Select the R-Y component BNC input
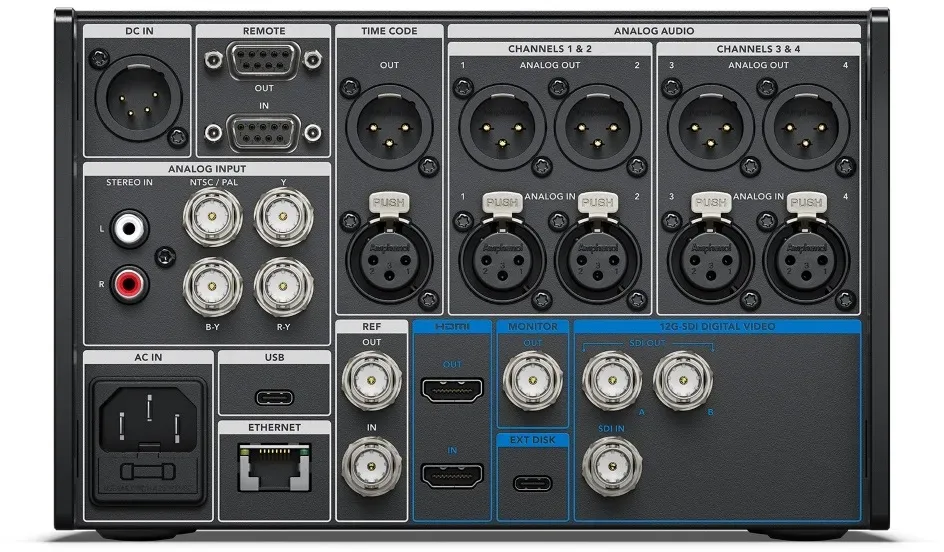This screenshot has width=944, height=552. (283, 287)
